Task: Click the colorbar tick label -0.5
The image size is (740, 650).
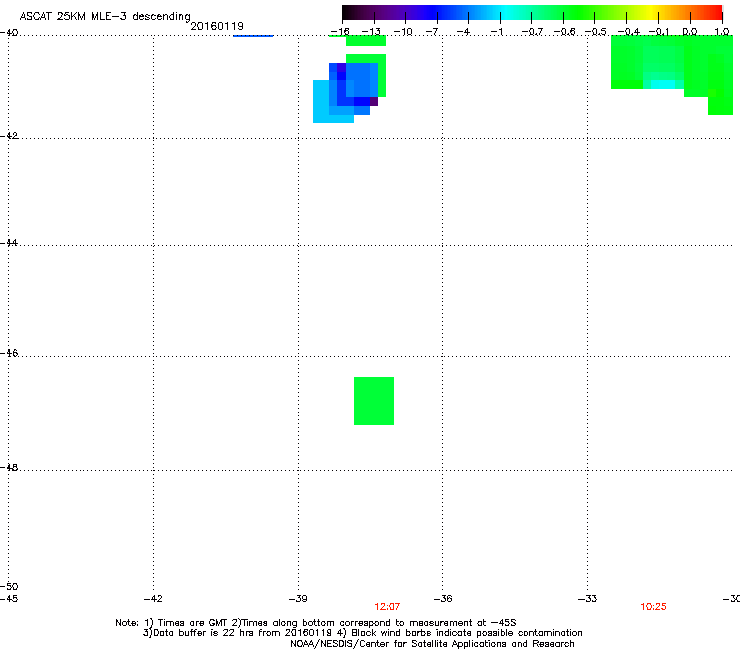Action: [x=596, y=32]
